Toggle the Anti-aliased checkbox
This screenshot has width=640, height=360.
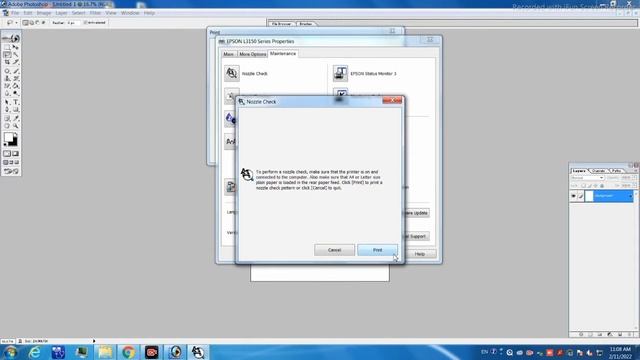click(x=85, y=22)
